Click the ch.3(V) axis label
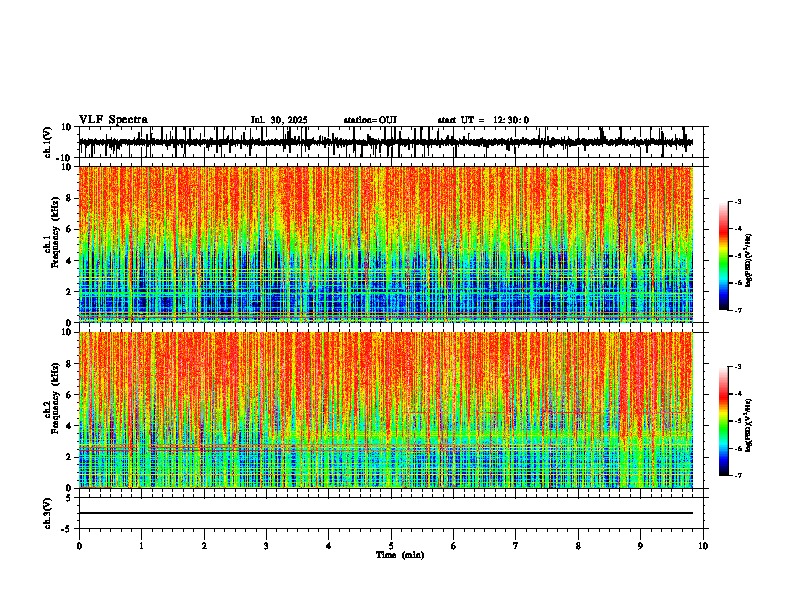This screenshot has height=612, width=792. pyautogui.click(x=48, y=513)
